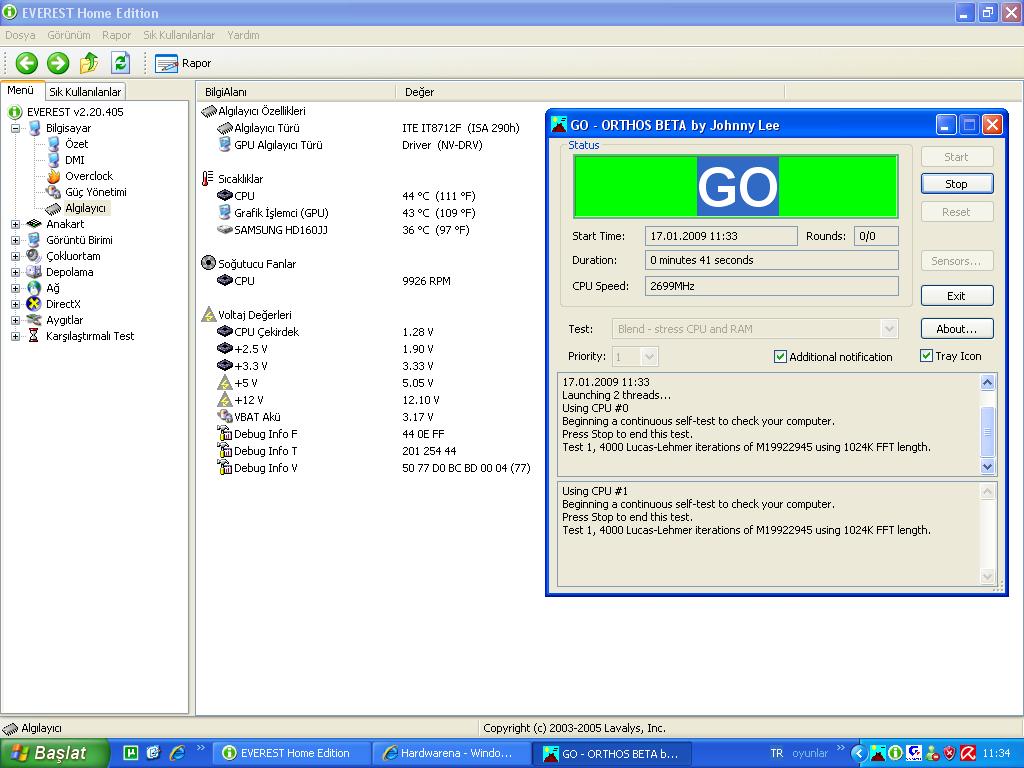
Task: Select the VBAT Akü voltage row
Action: 325,417
